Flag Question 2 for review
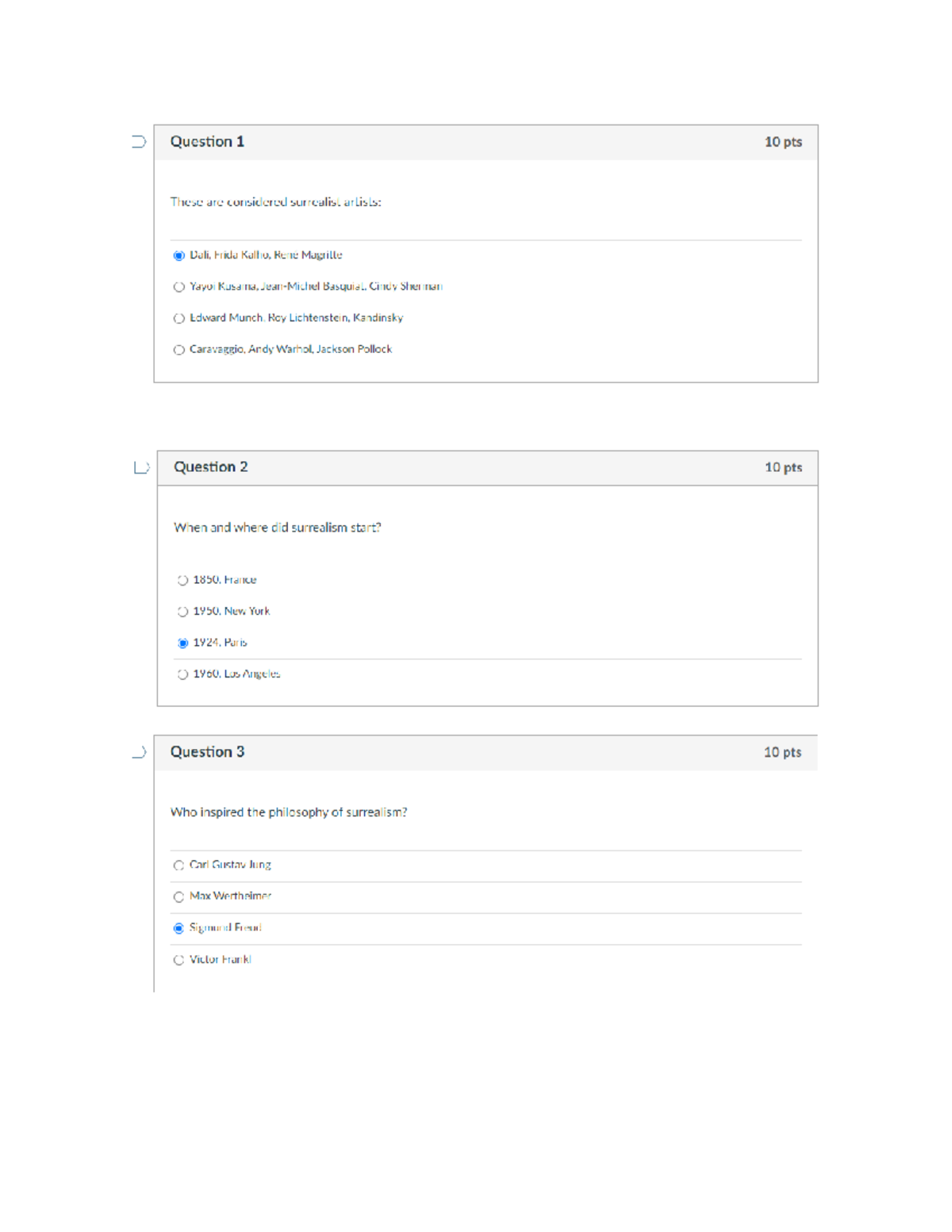The height and width of the screenshot is (1232, 952). tap(142, 467)
